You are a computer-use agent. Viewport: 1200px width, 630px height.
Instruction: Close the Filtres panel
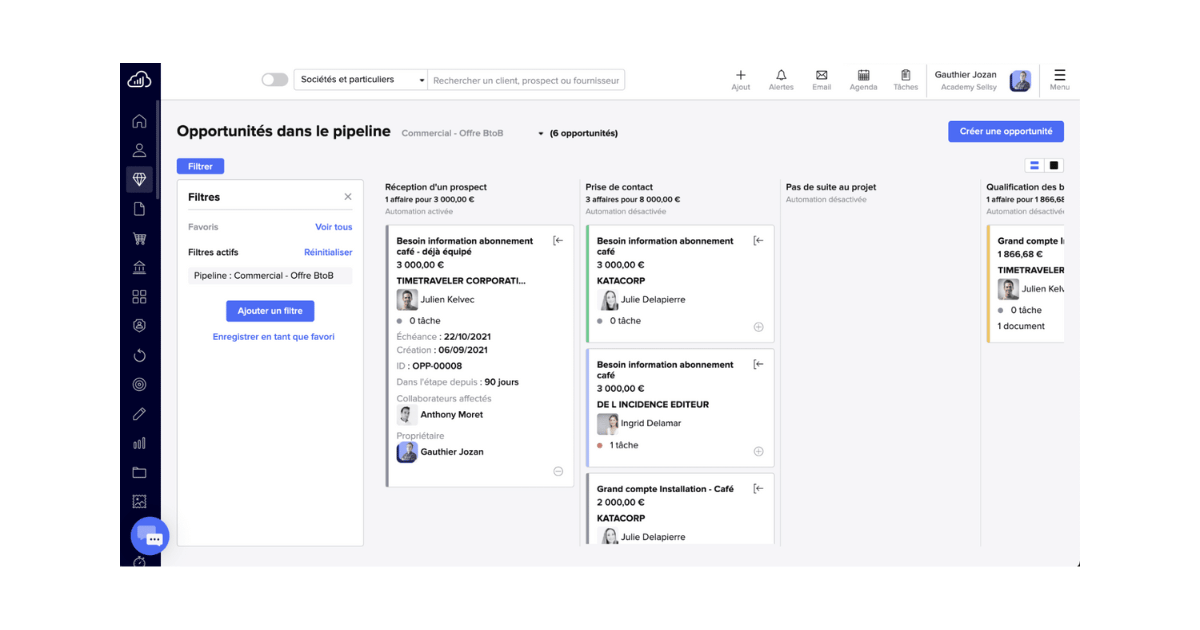(x=348, y=197)
